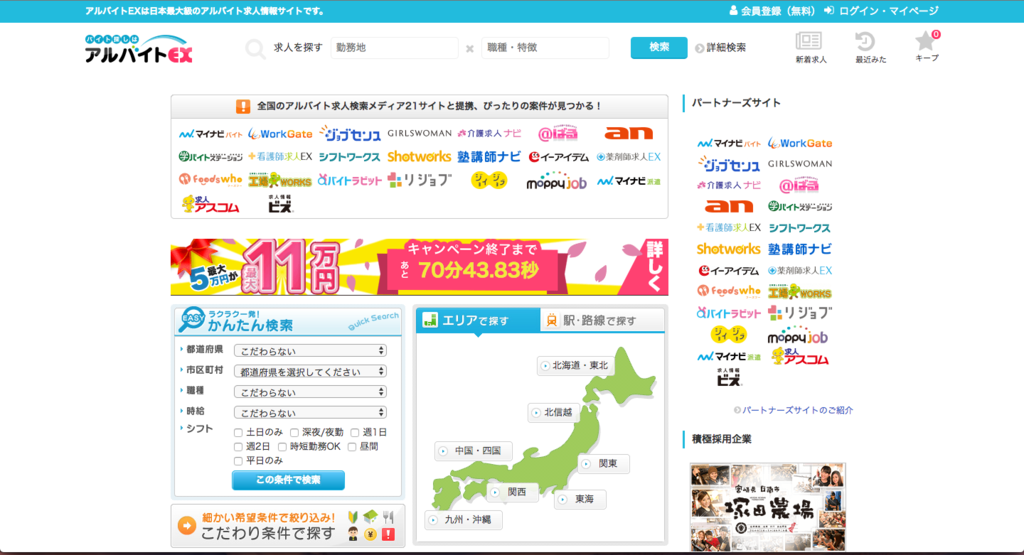Open the 市区町村 dropdown
1024x555 pixels.
tap(310, 372)
